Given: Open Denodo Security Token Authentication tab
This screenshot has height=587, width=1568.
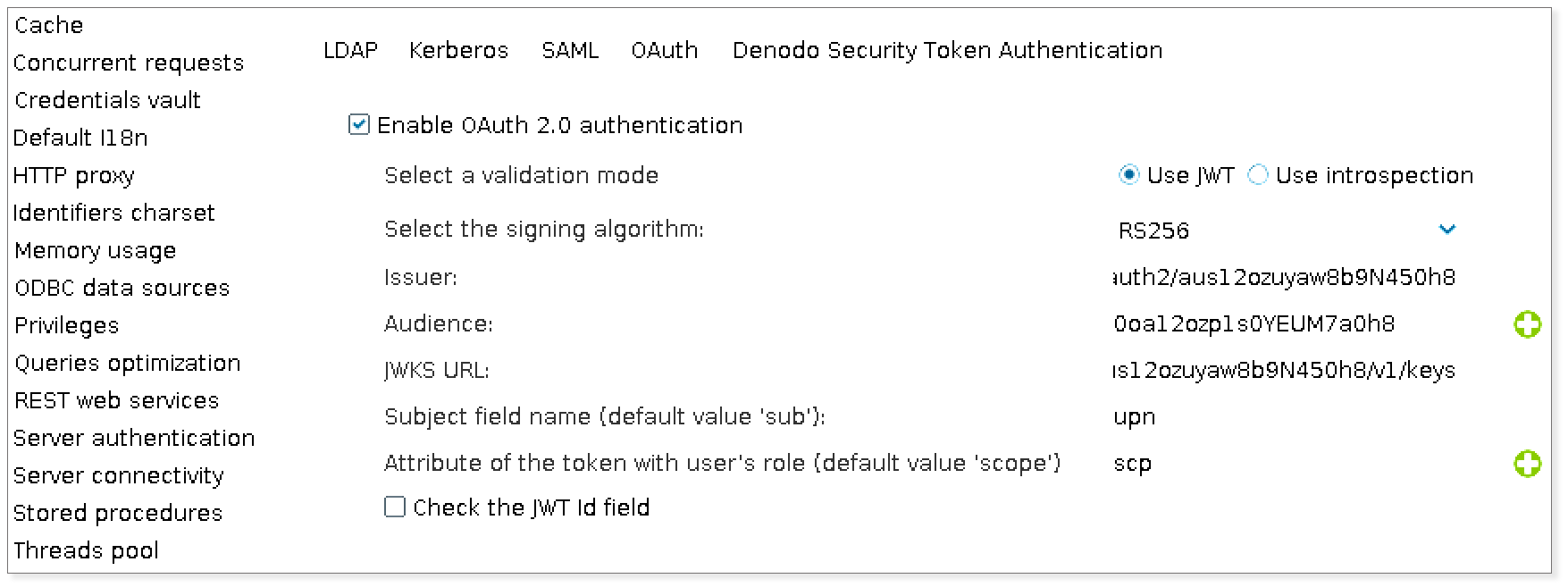Looking at the screenshot, I should (x=946, y=50).
